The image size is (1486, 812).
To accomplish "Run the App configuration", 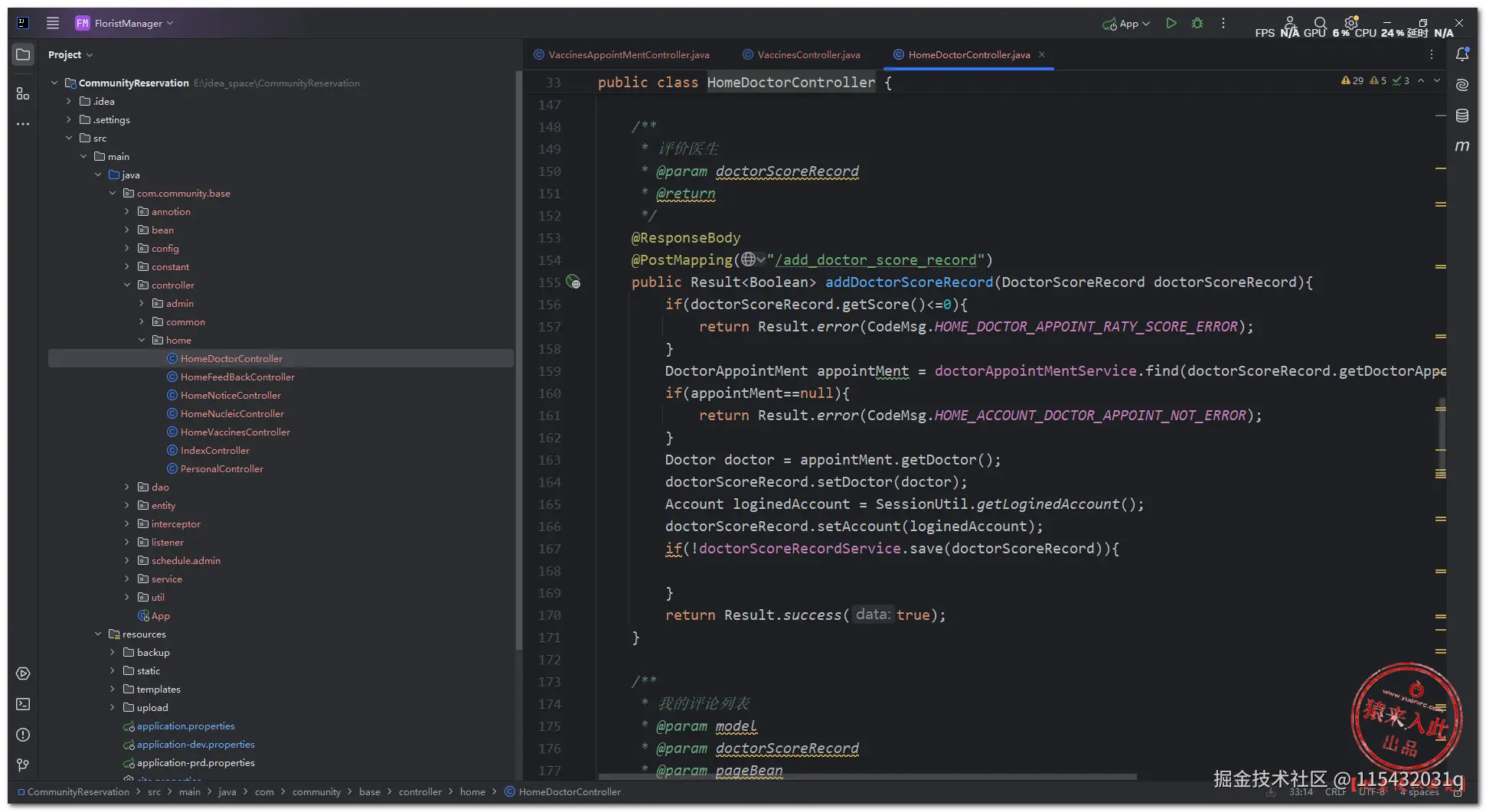I will point(1171,23).
